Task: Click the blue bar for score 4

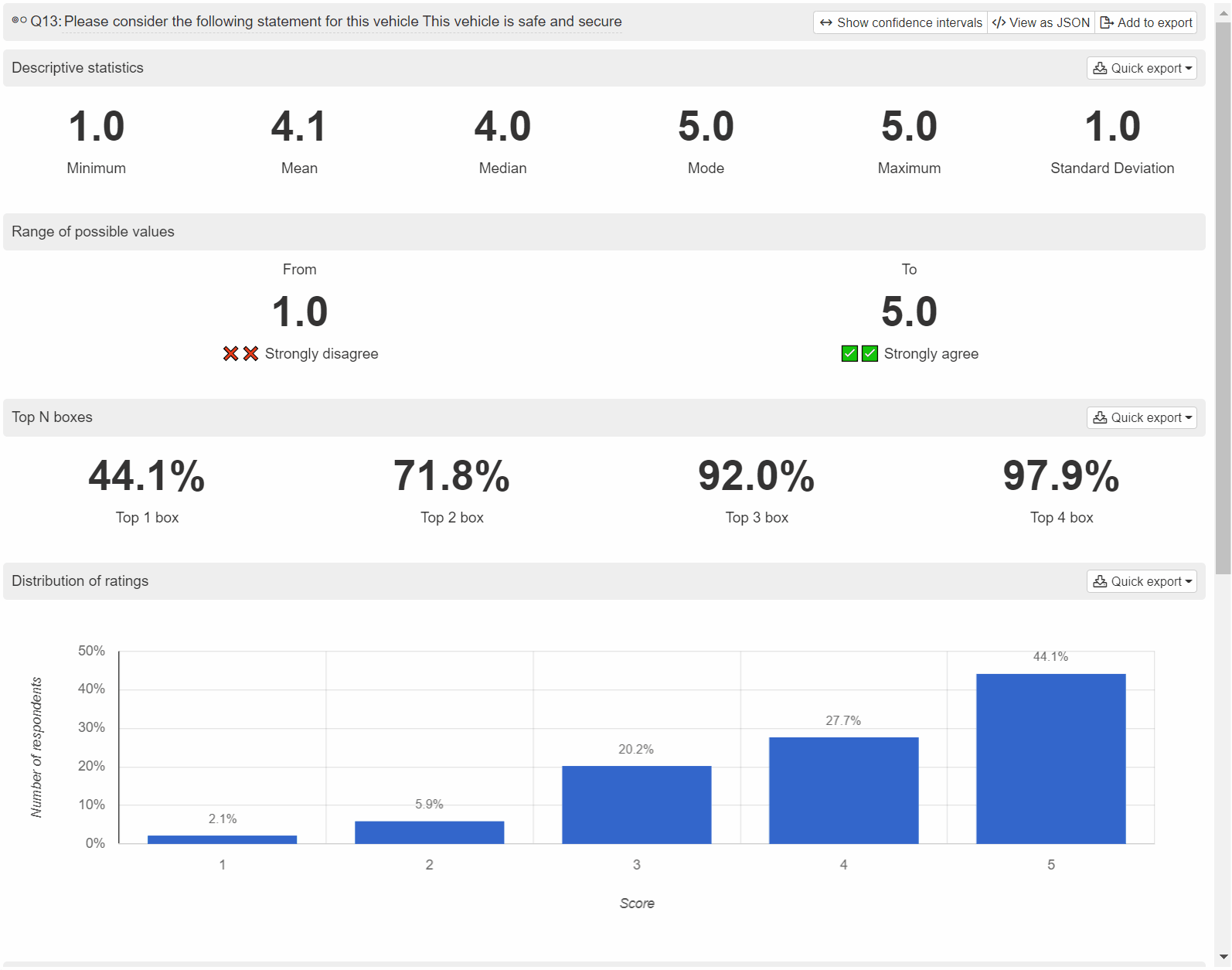Action: click(x=843, y=790)
